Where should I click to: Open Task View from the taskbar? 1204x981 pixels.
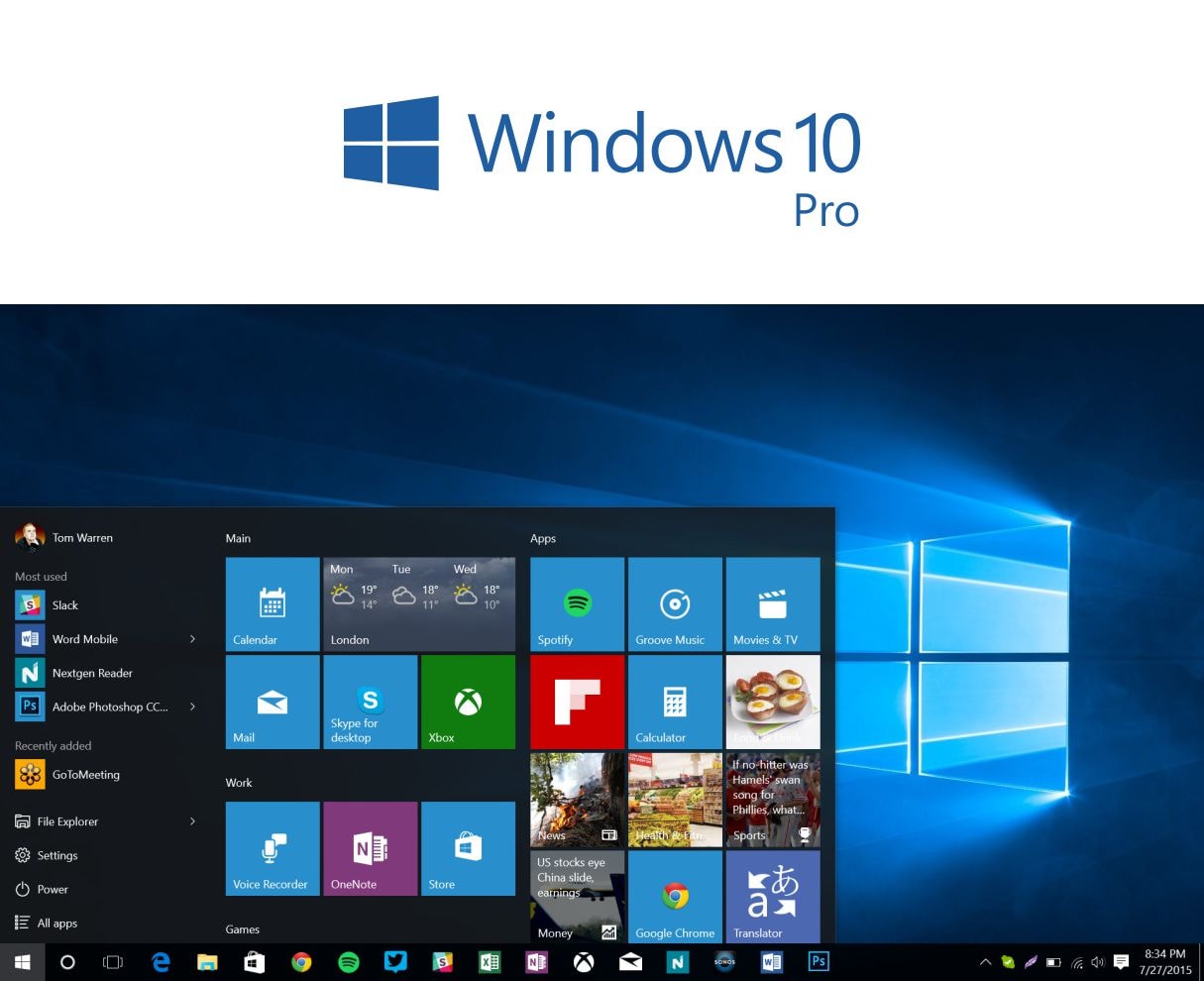coord(113,962)
